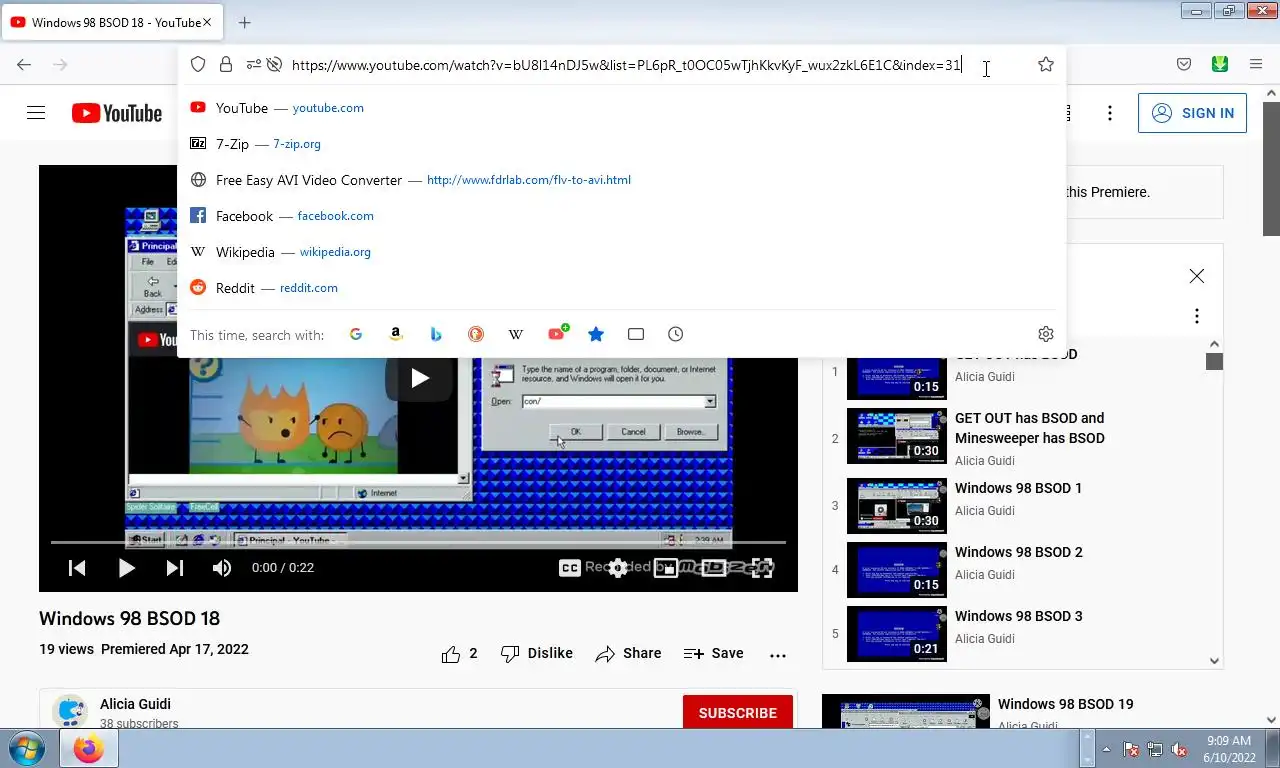
Task: Open a new browser tab
Action: tap(244, 22)
